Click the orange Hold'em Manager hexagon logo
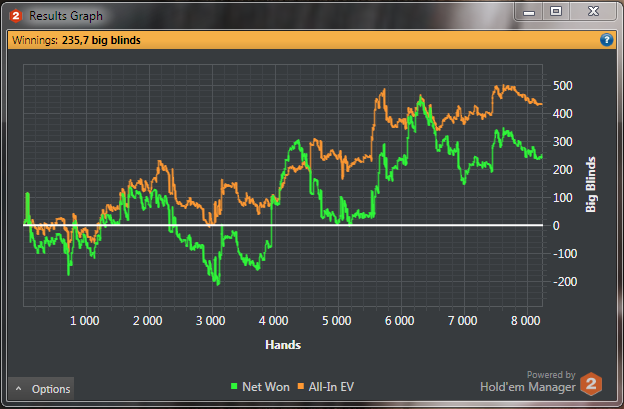Image resolution: width=624 pixels, height=409 pixels. tap(591, 384)
